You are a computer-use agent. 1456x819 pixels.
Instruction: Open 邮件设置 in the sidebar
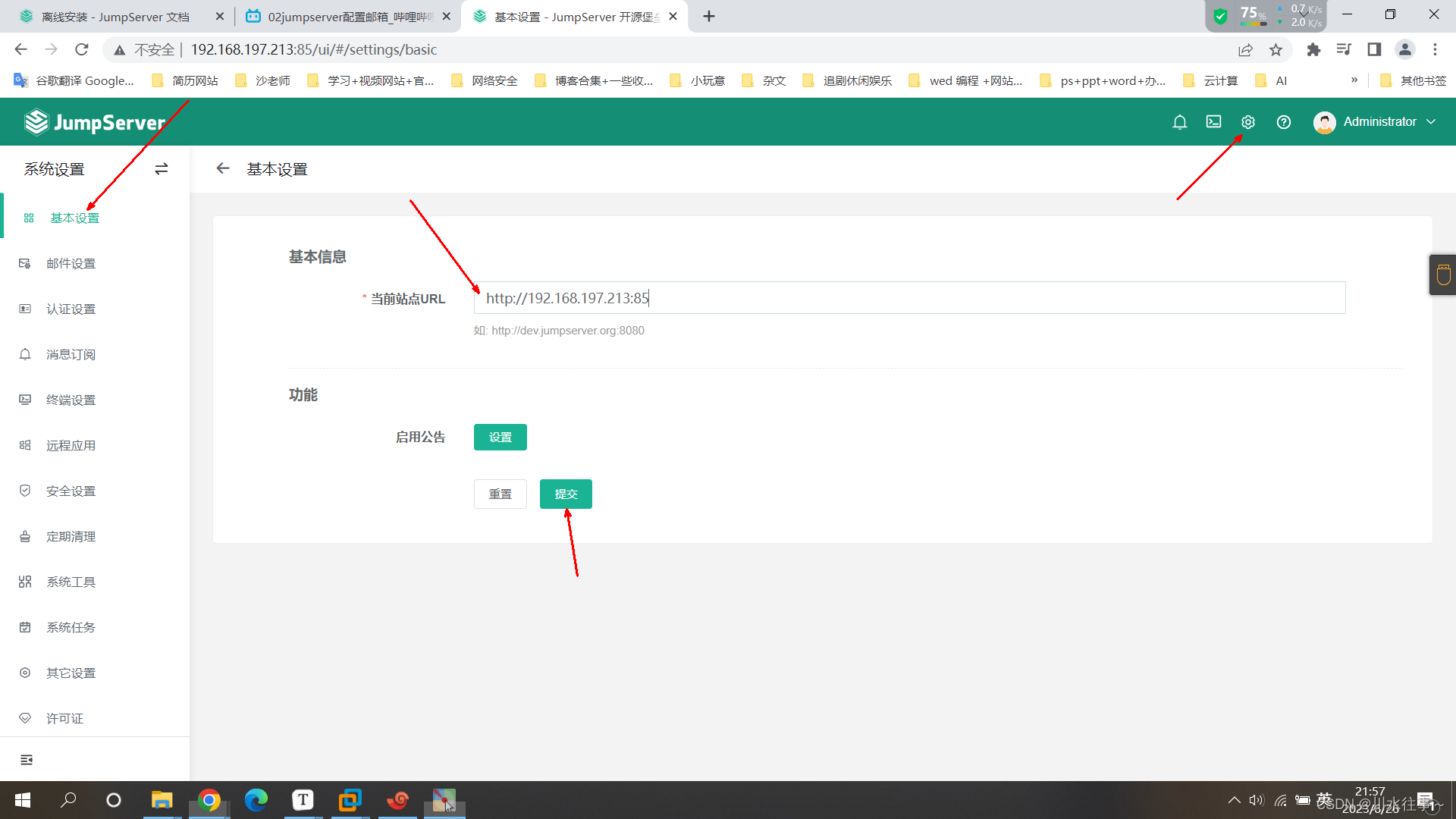tap(71, 264)
